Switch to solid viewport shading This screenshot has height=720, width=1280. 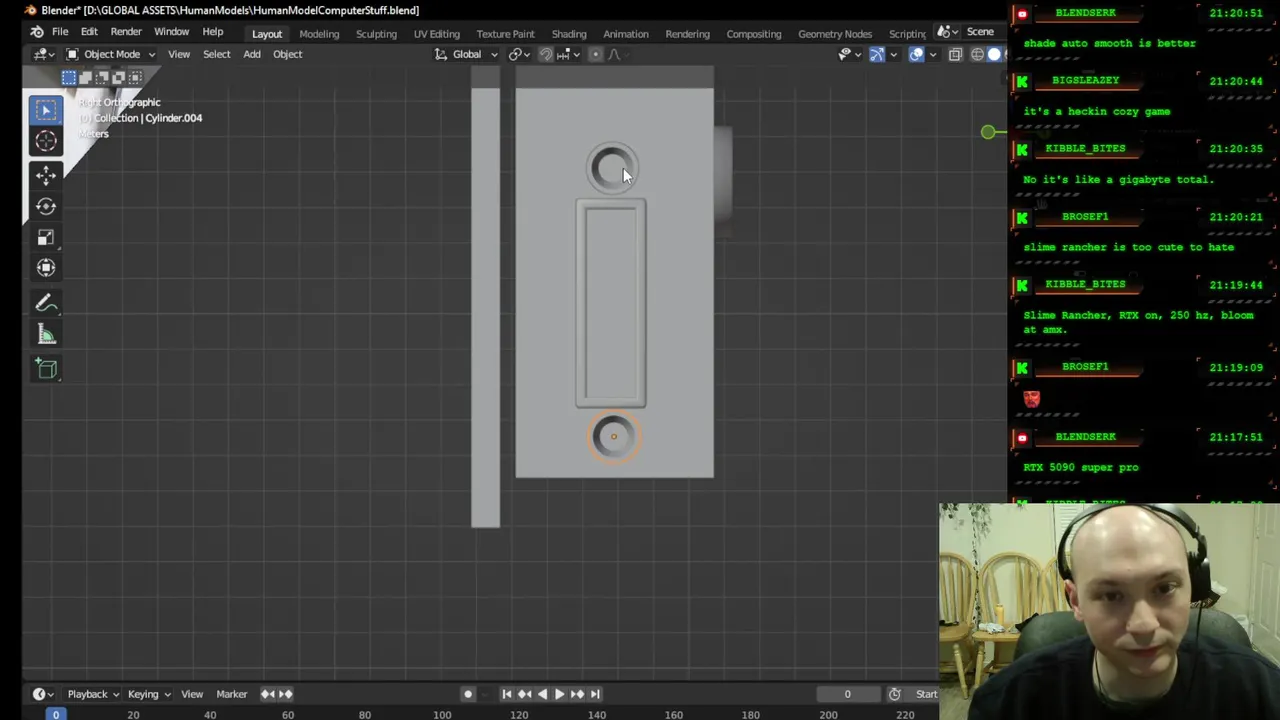point(995,54)
